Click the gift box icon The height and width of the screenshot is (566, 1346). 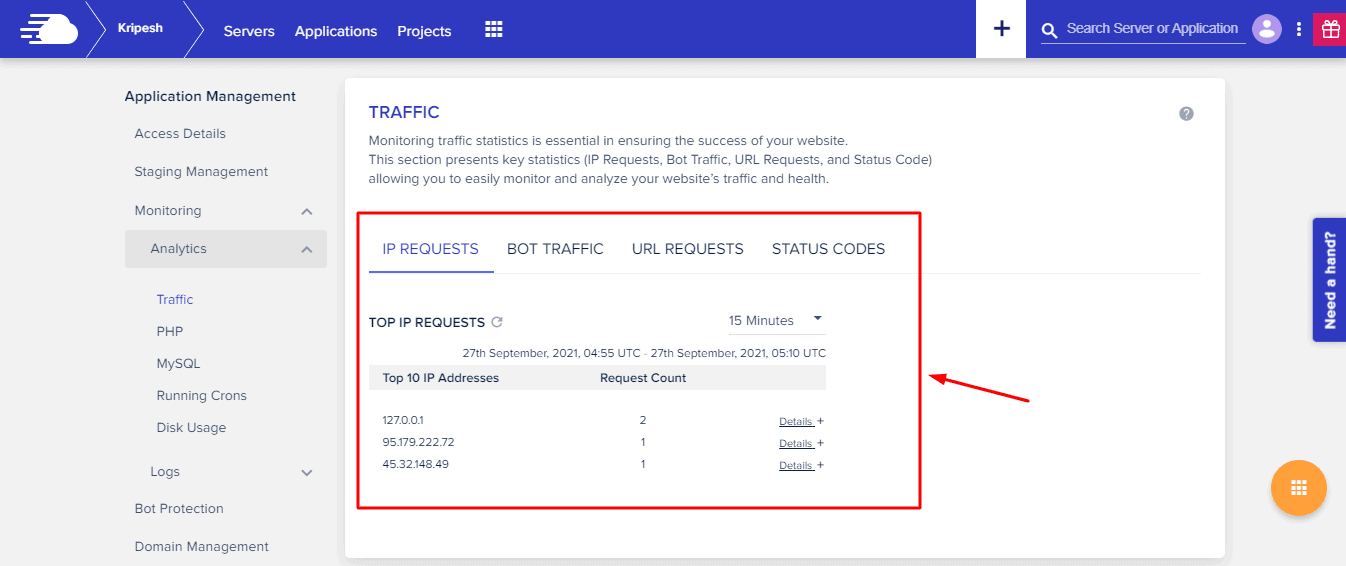point(1329,29)
